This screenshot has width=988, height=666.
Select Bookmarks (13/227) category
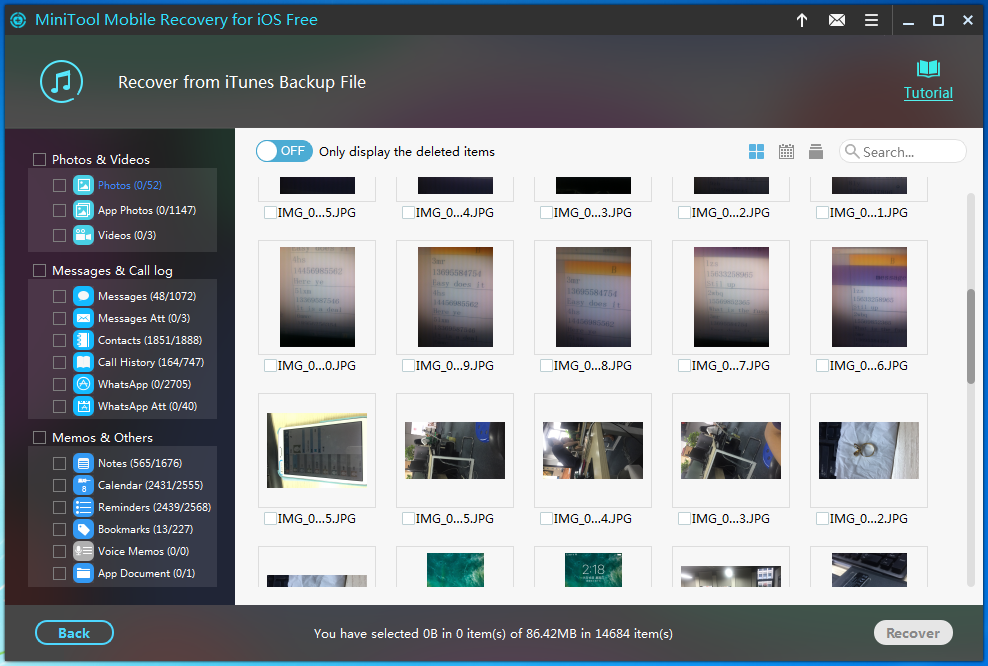click(x=146, y=529)
